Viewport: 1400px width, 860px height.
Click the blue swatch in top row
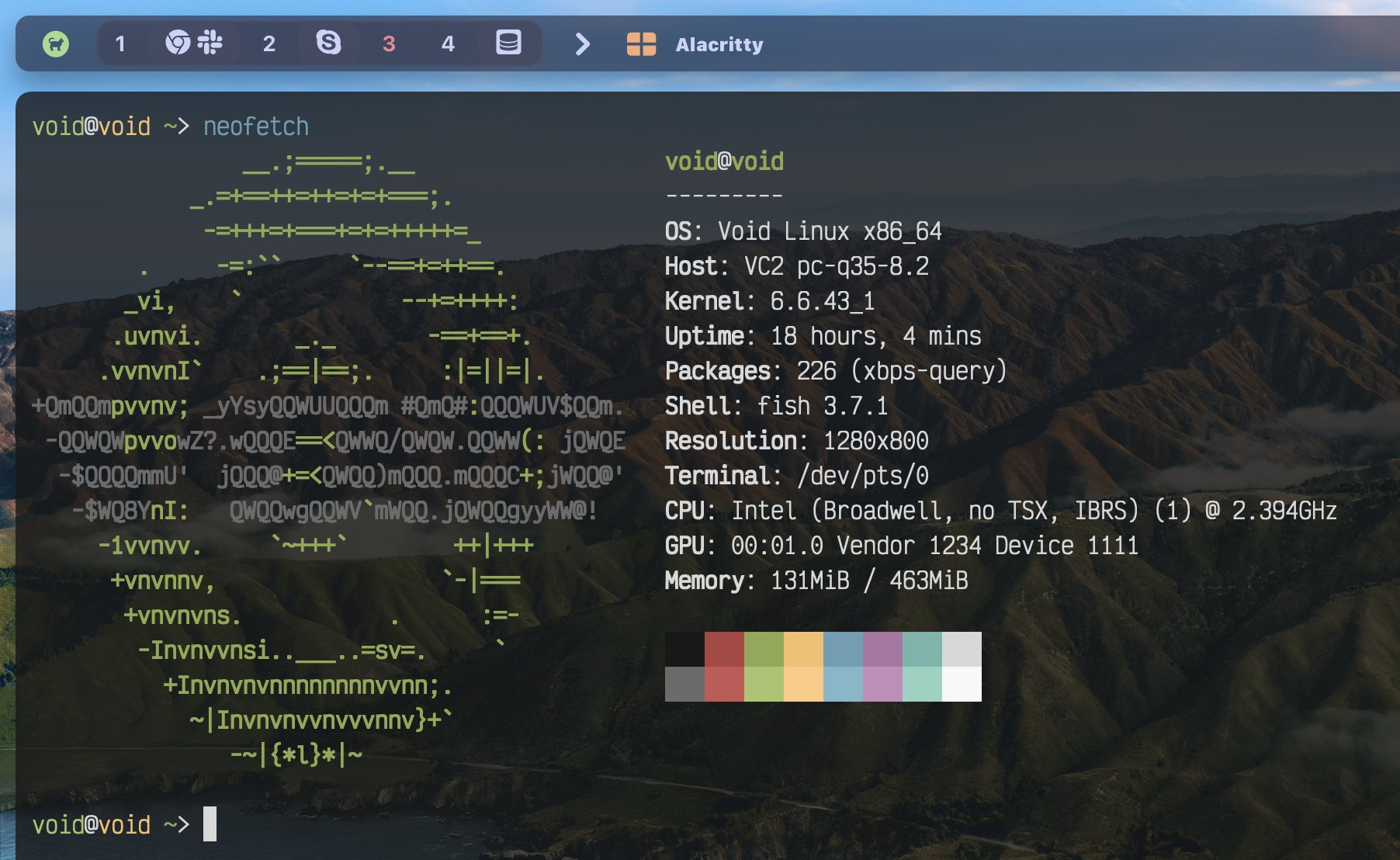pyautogui.click(x=843, y=649)
